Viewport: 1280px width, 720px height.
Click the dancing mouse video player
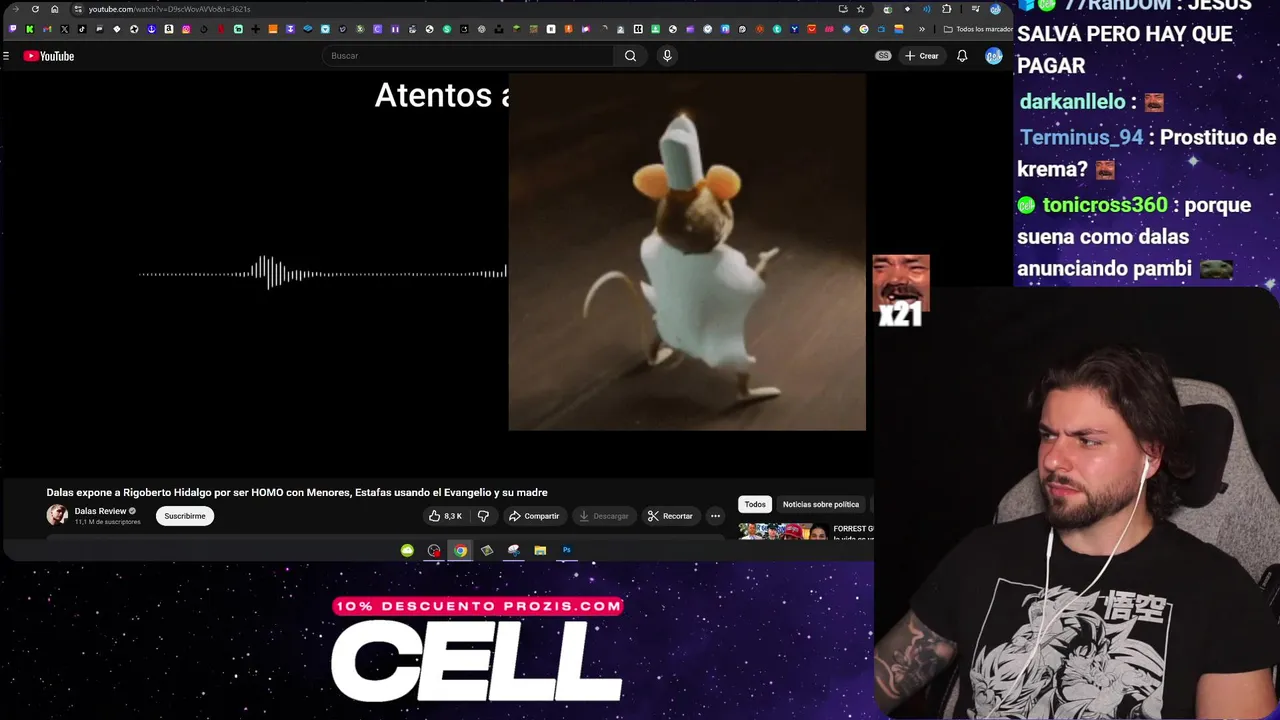687,252
